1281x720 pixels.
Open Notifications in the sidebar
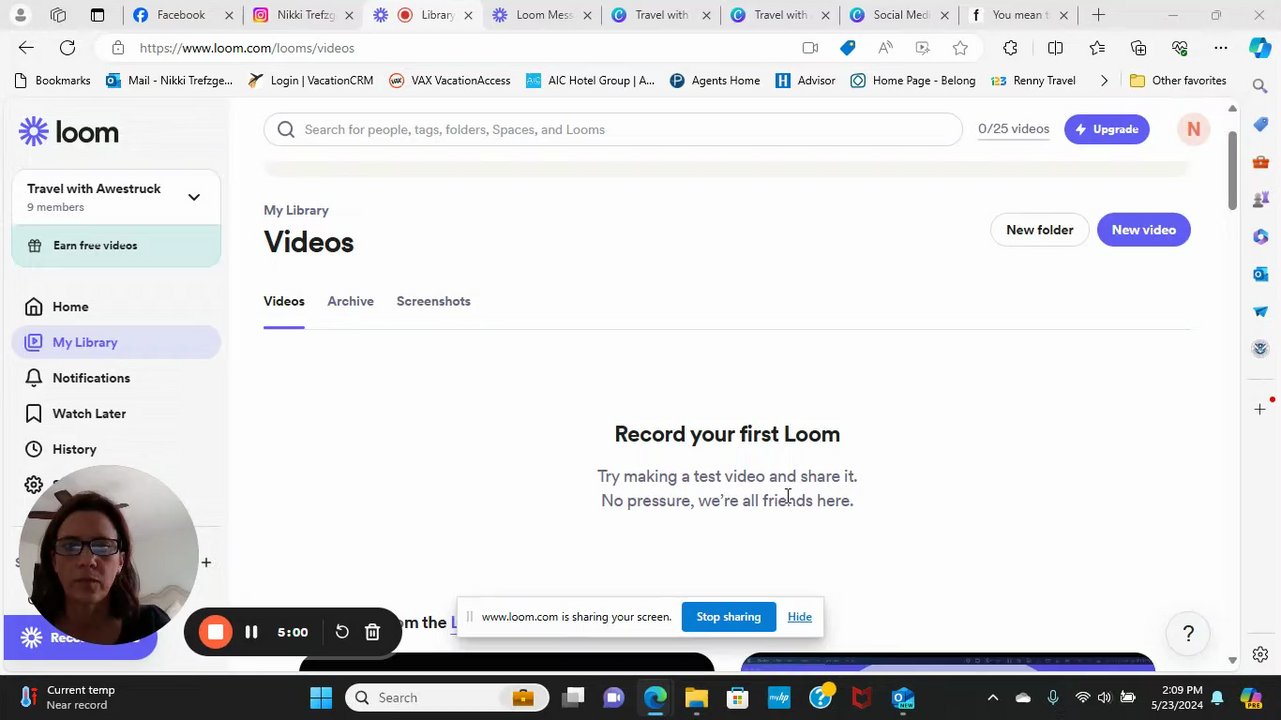[116, 378]
